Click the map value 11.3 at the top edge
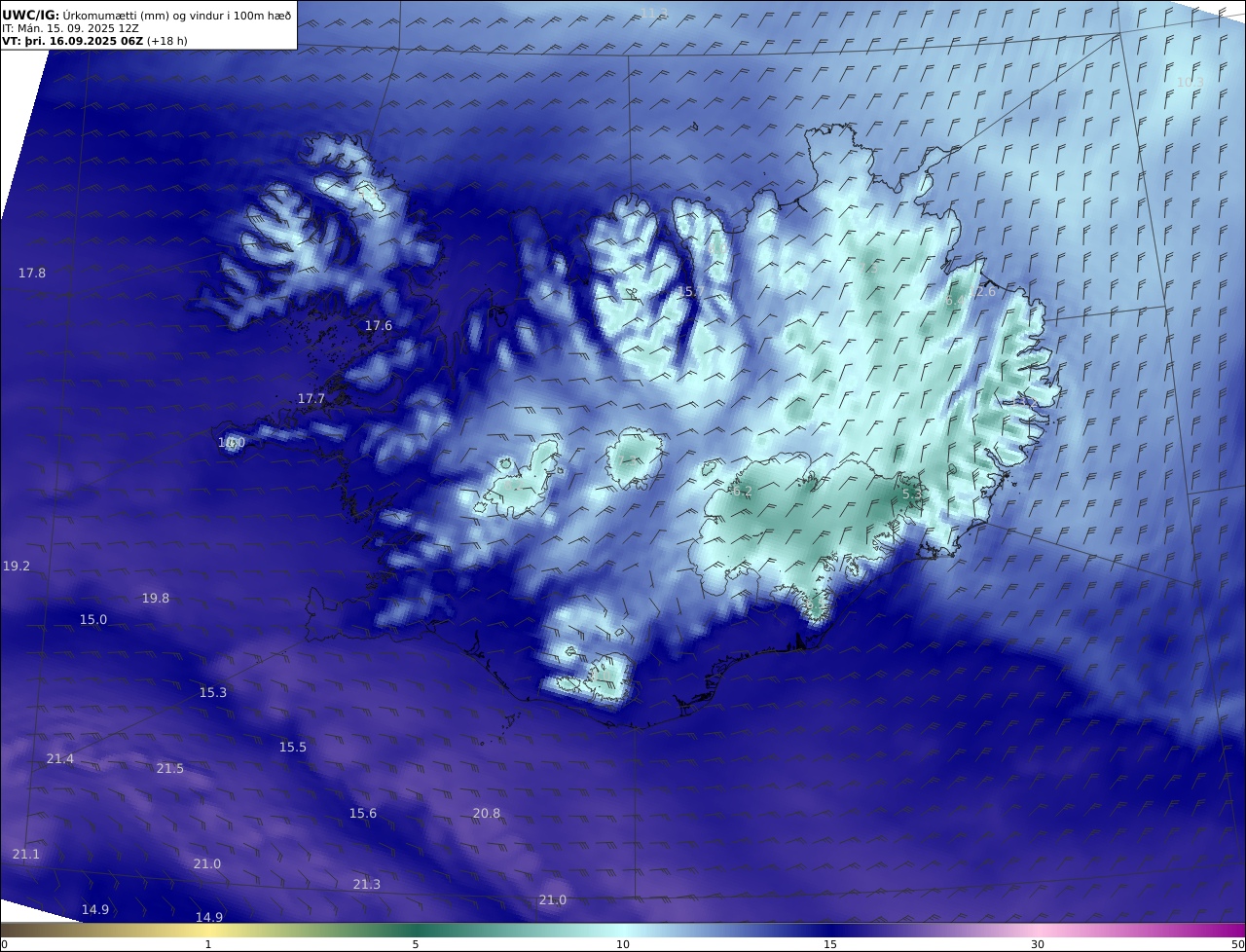This screenshot has width=1246, height=952. pos(654,14)
